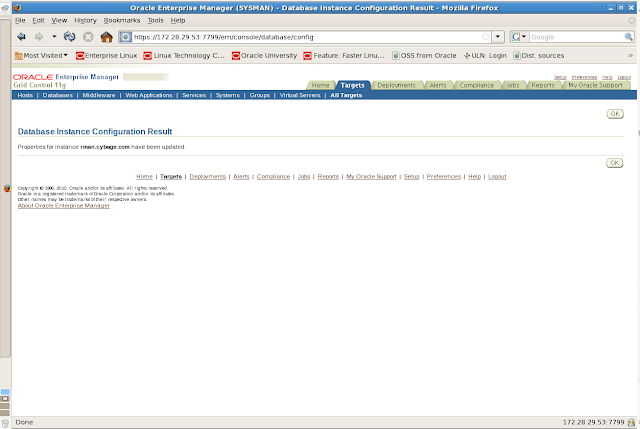Open the History menu

click(85, 20)
